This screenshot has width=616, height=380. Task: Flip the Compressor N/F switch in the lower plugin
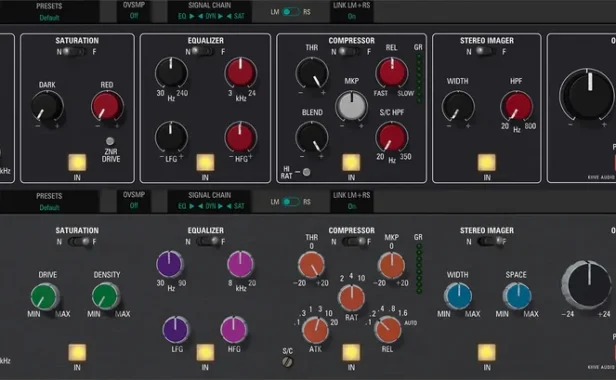tap(355, 242)
